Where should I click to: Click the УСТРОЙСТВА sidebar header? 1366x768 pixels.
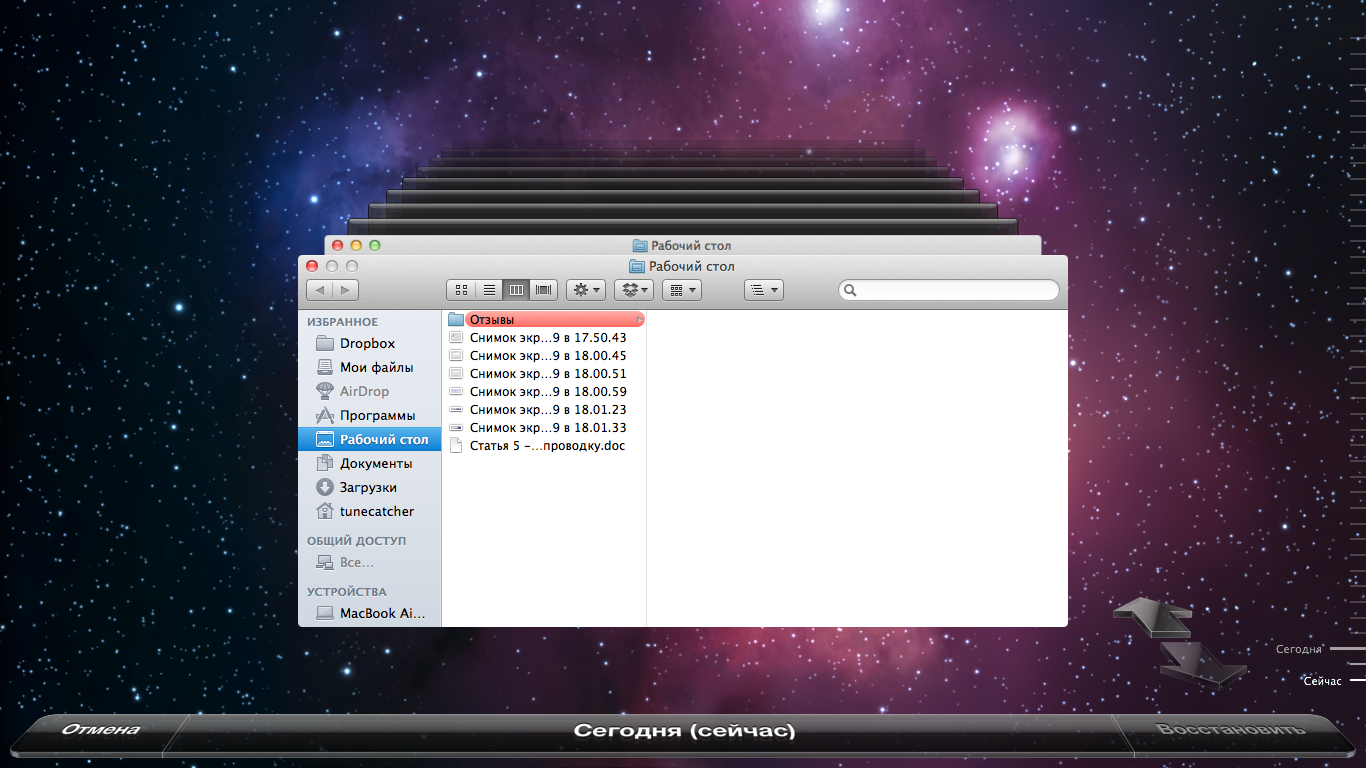pos(346,592)
